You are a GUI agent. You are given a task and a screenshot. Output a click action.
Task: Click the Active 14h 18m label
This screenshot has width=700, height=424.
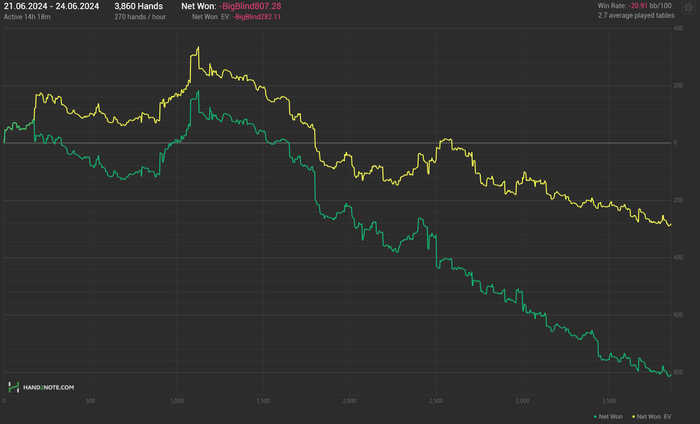(27, 17)
